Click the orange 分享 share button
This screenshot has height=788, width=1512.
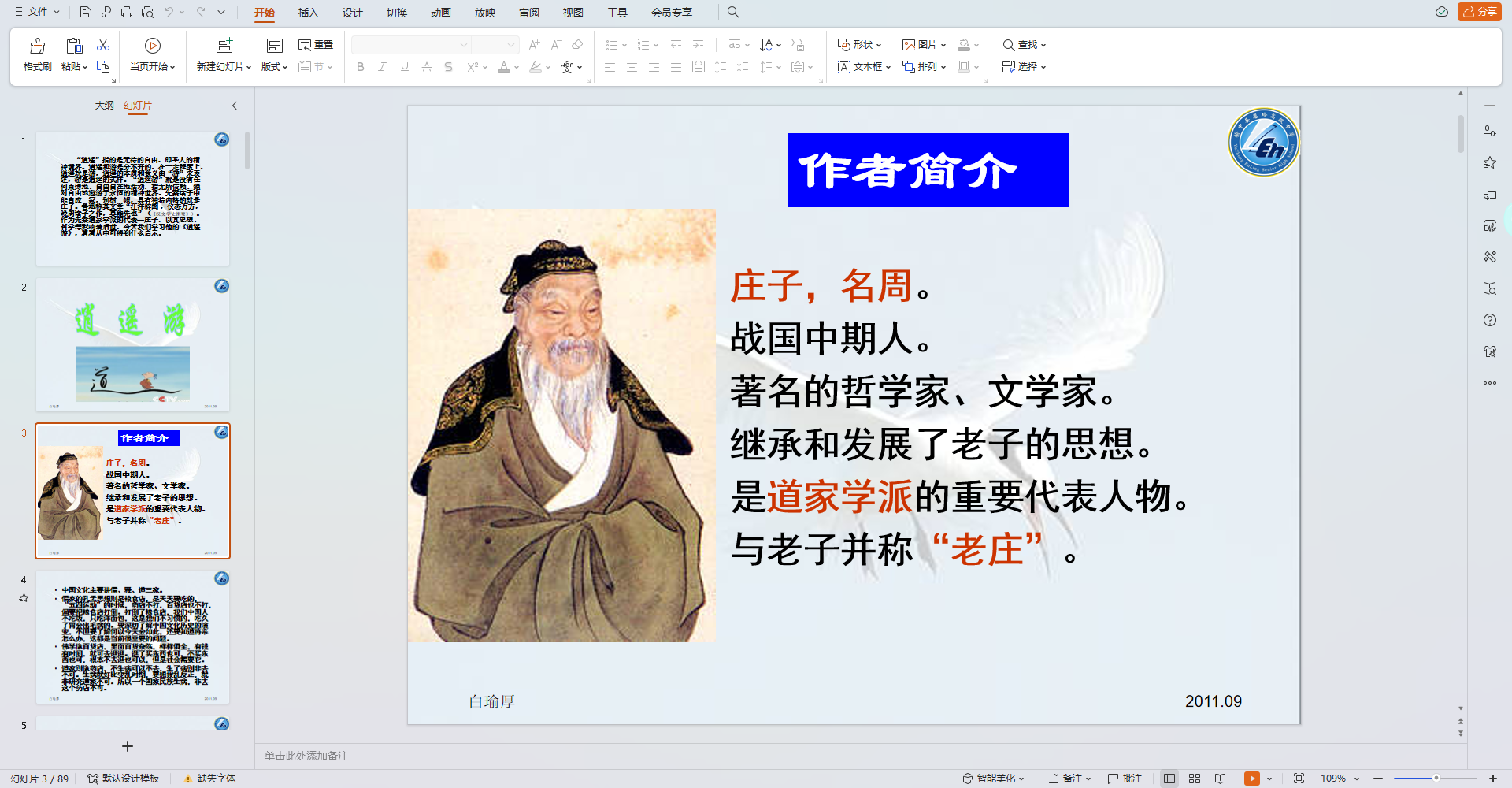coord(1480,12)
